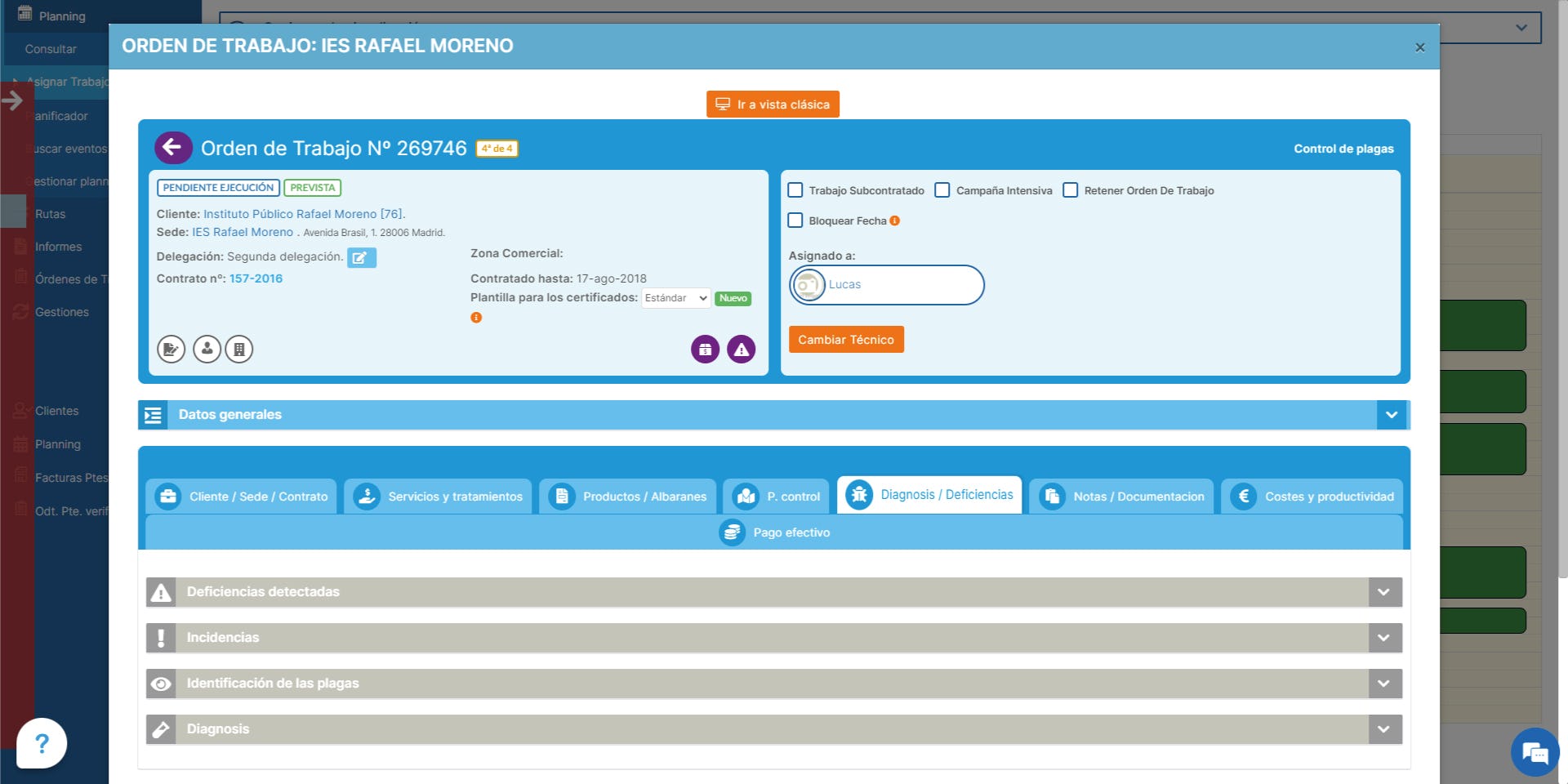The height and width of the screenshot is (784, 1568).
Task: Click the page vertical scrollbar
Action: point(1563,289)
